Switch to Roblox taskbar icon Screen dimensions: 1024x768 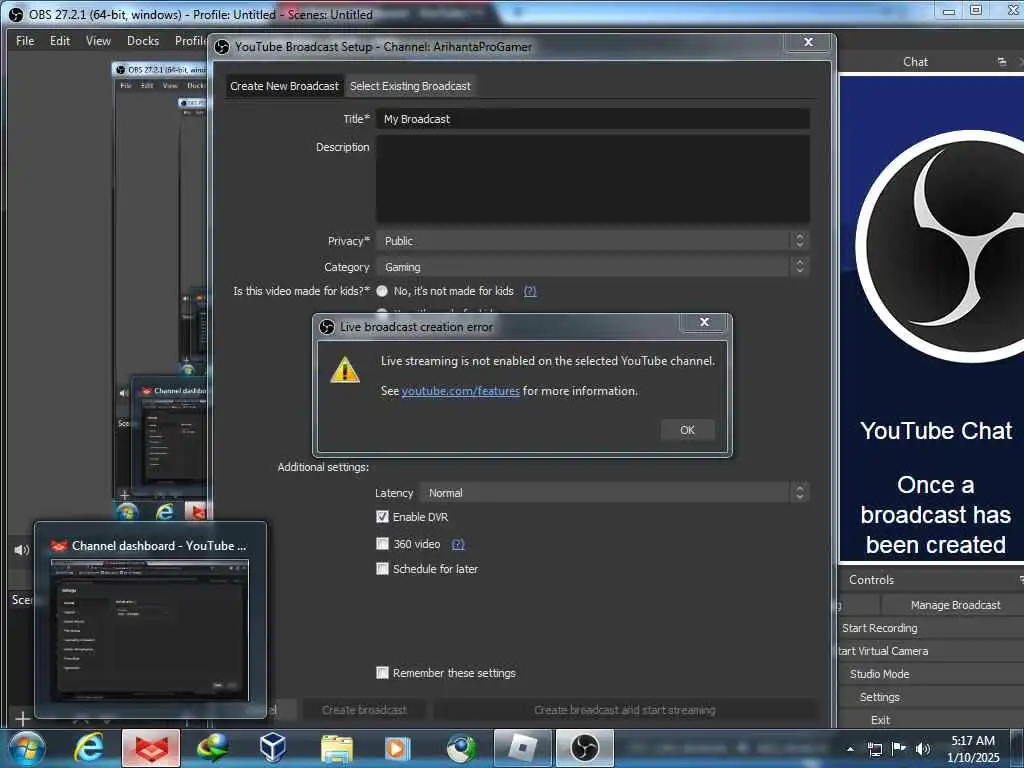[x=522, y=748]
